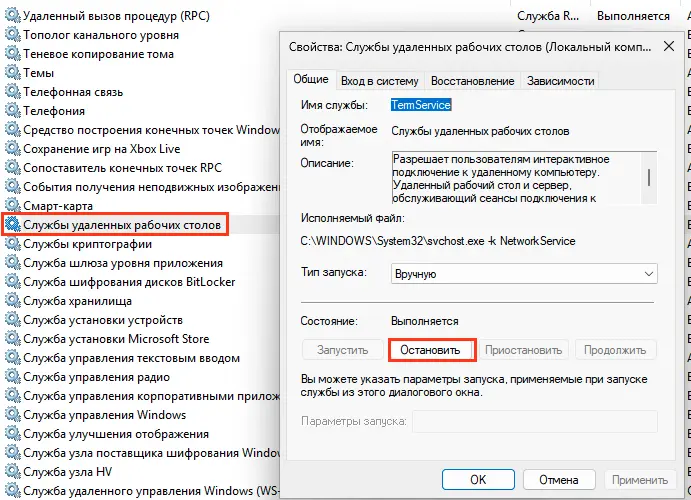Click the Отмена button
This screenshot has height=500, width=691.
pyautogui.click(x=558, y=479)
